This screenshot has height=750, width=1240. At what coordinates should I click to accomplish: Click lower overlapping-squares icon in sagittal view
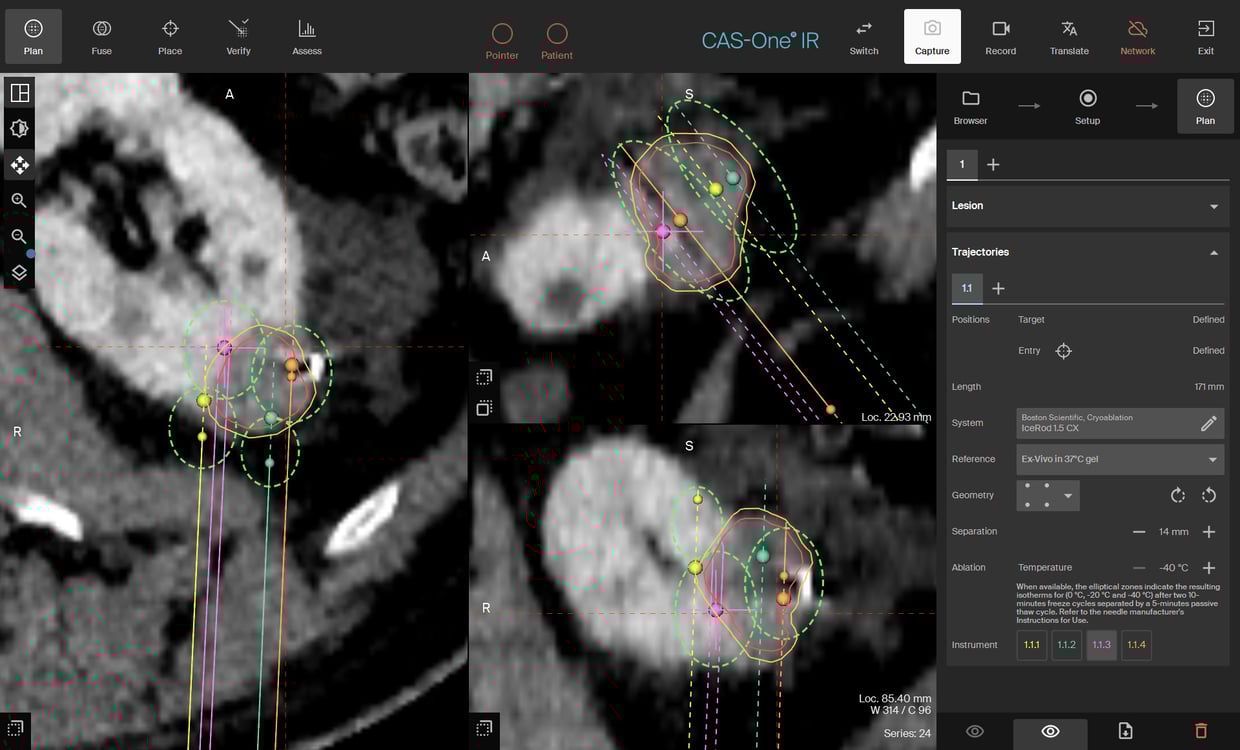click(x=484, y=408)
